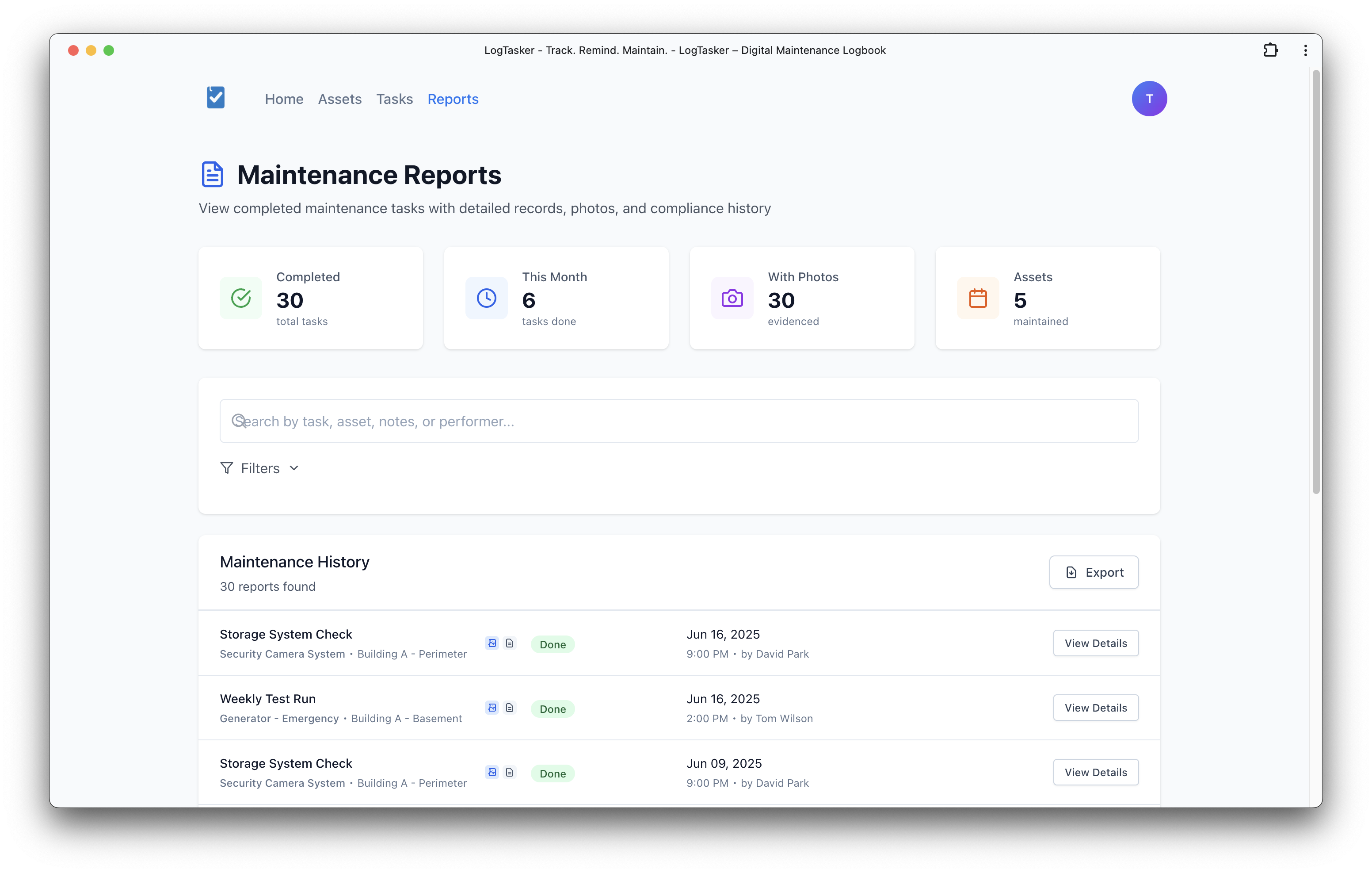Click the "6" tasks done value

click(x=529, y=300)
